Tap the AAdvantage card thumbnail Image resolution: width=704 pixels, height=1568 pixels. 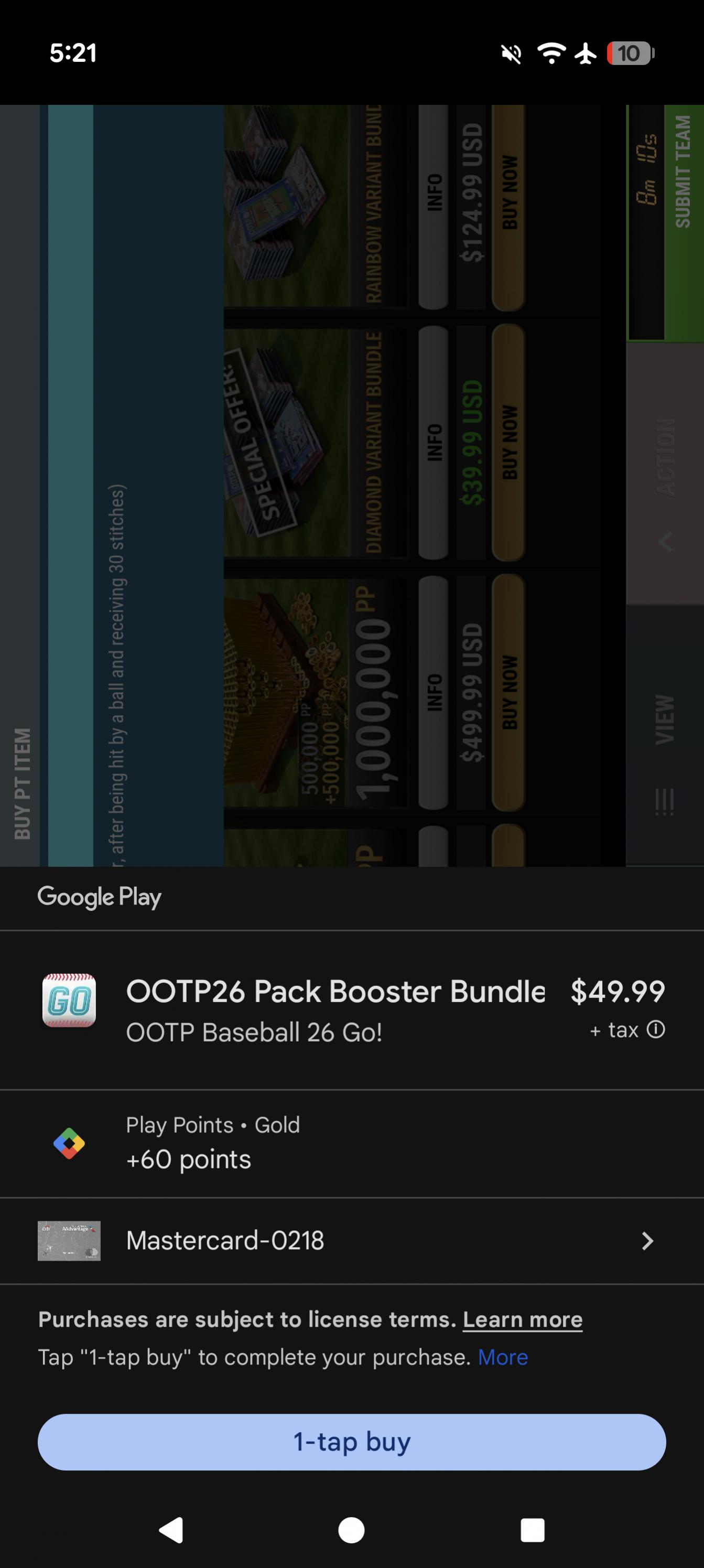coord(69,1241)
